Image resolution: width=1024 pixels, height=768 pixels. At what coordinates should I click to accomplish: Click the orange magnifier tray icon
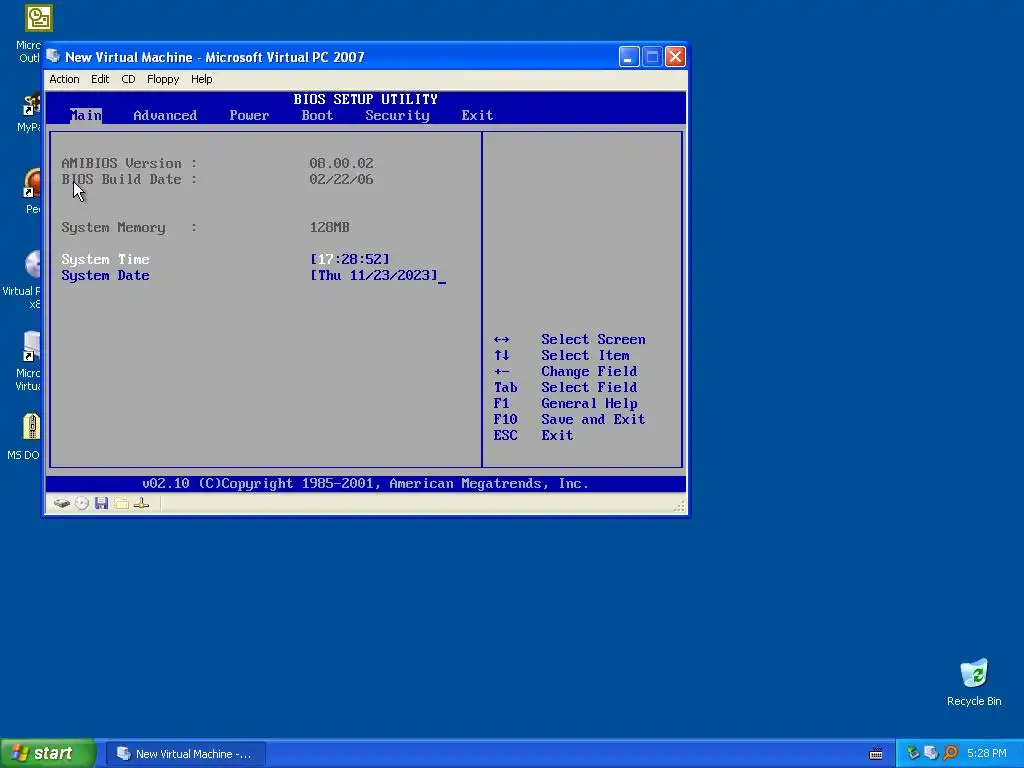click(950, 753)
